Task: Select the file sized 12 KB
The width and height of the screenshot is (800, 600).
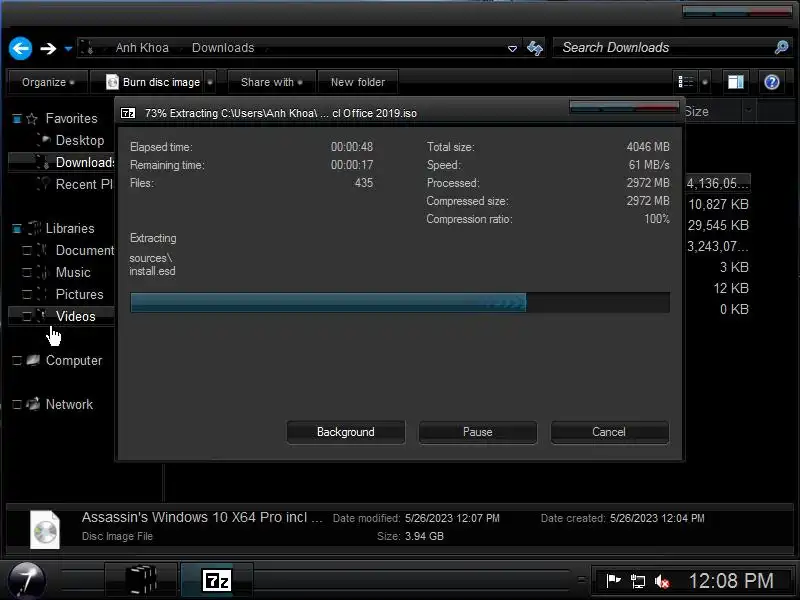Action: [x=731, y=288]
